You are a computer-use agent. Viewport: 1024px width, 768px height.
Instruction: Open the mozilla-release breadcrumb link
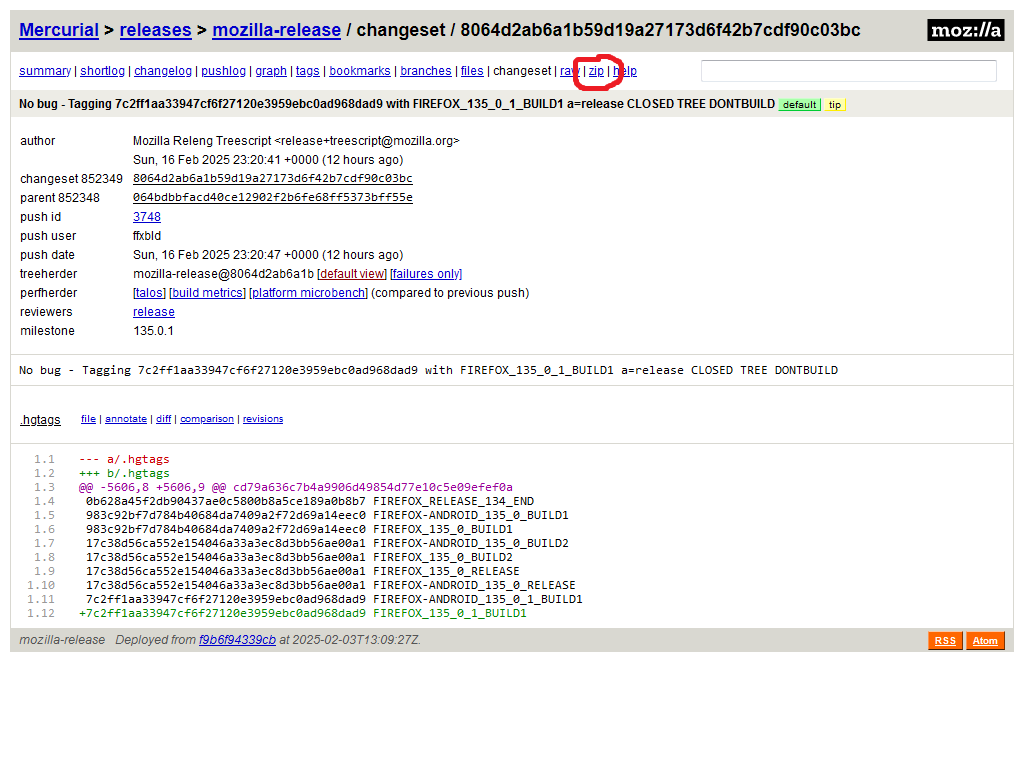pyautogui.click(x=276, y=30)
